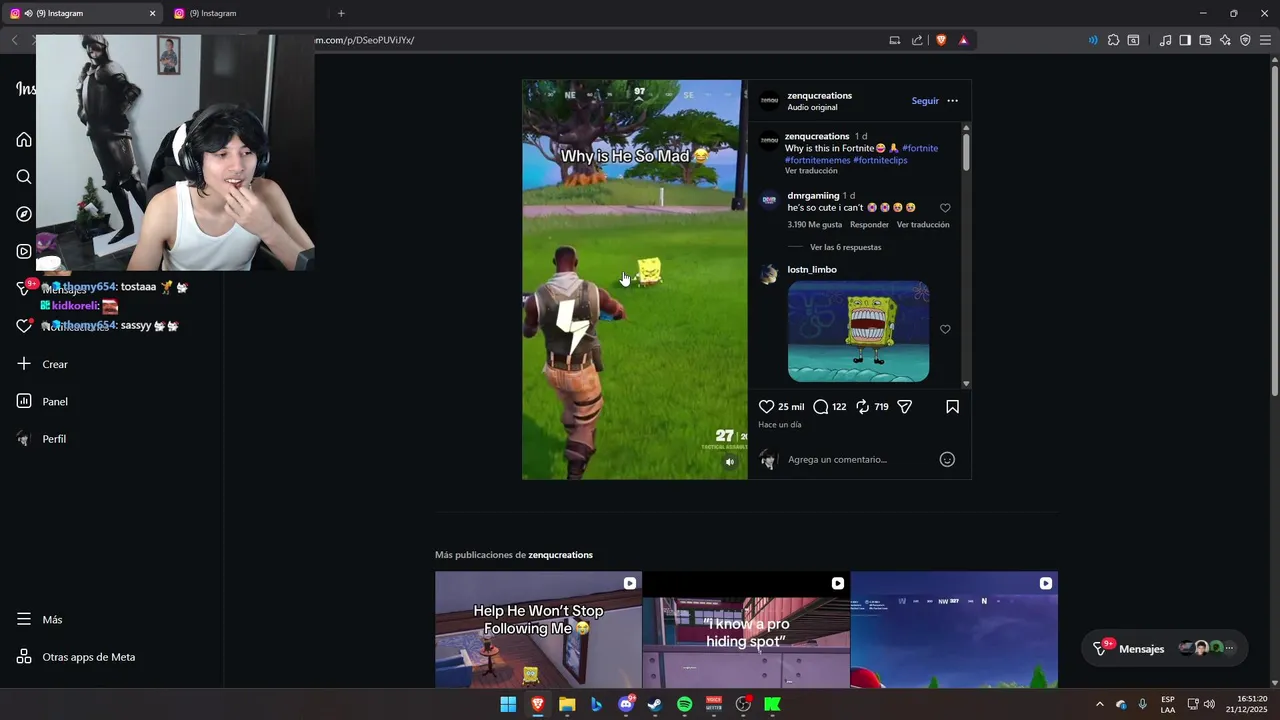
Task: Like the post with heart icon
Action: pos(766,407)
